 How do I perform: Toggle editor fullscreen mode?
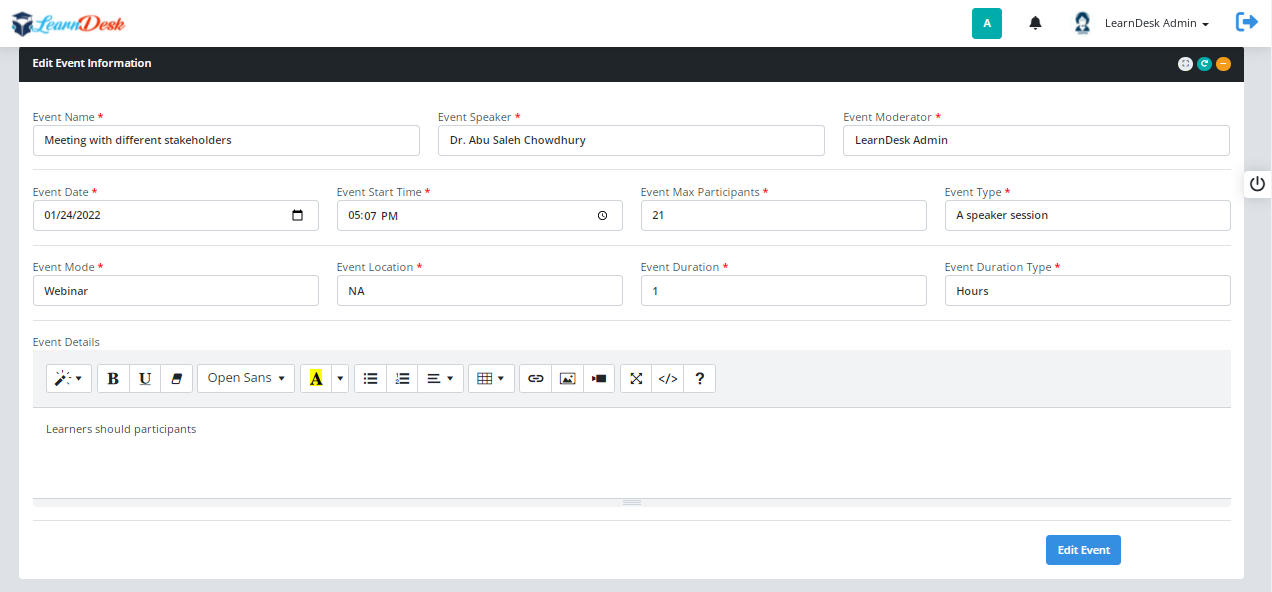tap(636, 378)
